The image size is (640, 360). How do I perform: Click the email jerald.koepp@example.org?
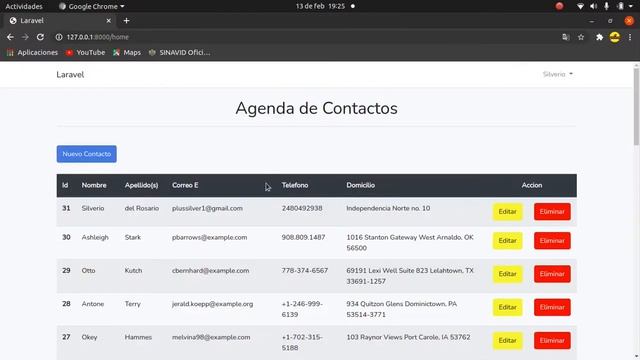point(213,304)
